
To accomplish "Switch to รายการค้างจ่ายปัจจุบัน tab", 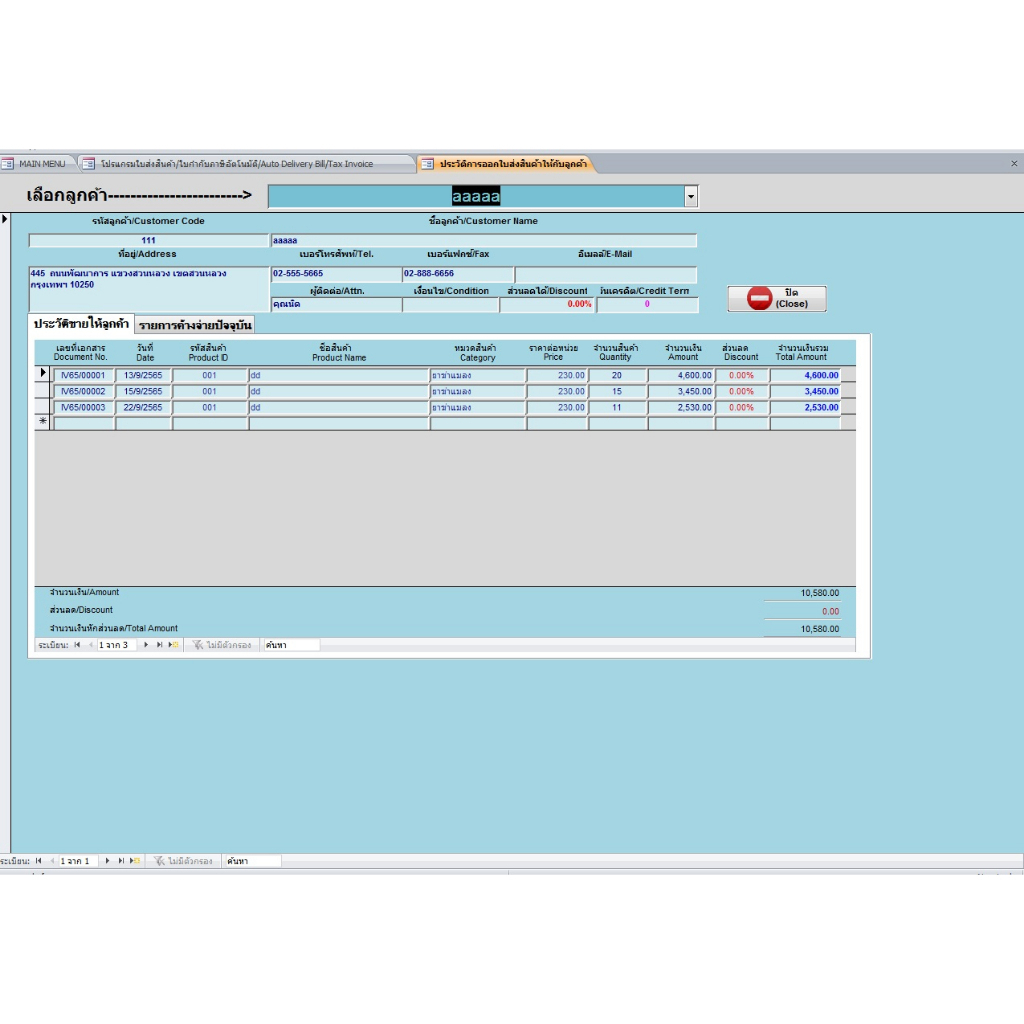I will point(195,325).
